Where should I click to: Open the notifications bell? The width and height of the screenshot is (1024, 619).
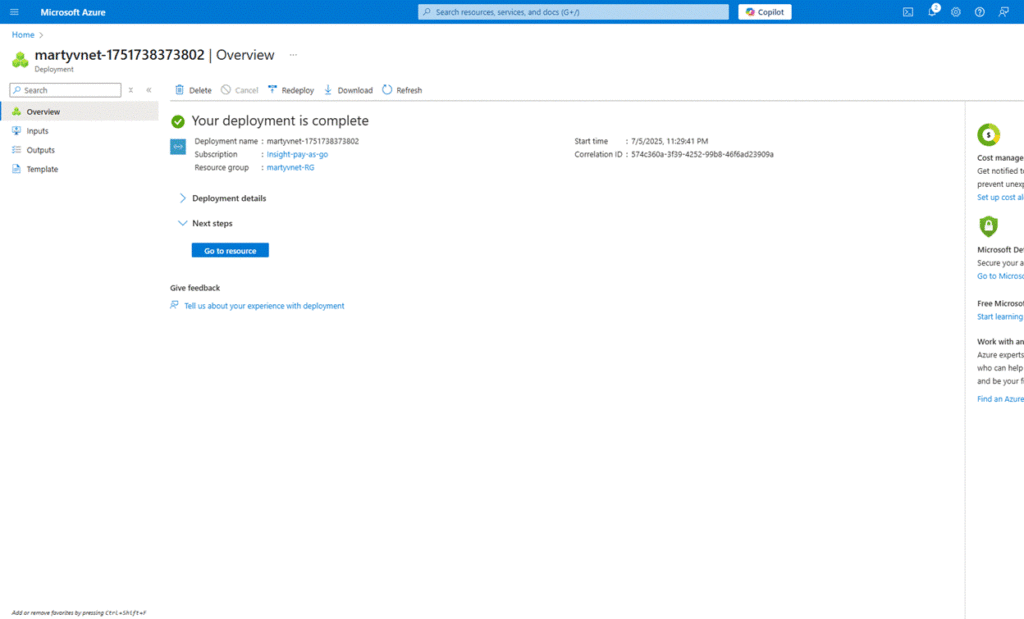point(932,12)
